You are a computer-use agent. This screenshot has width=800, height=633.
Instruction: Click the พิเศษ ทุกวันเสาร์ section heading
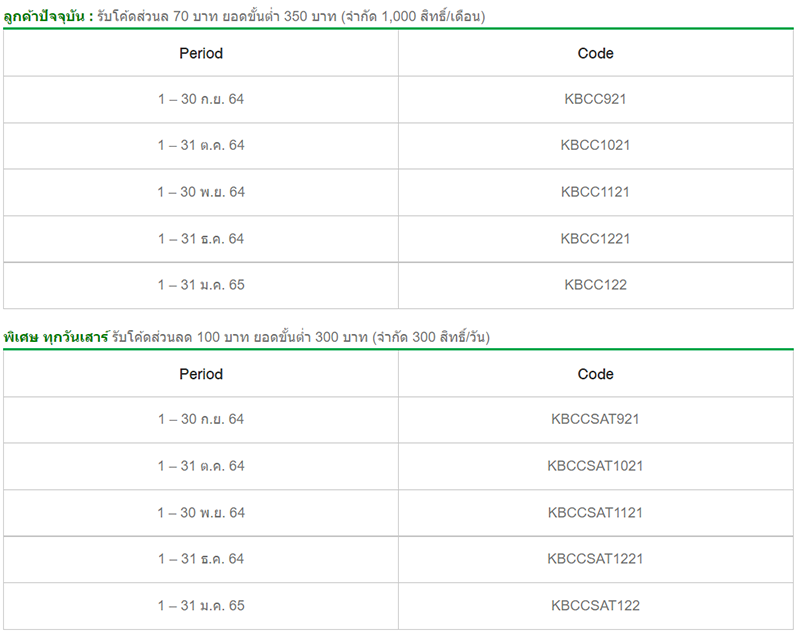55,337
